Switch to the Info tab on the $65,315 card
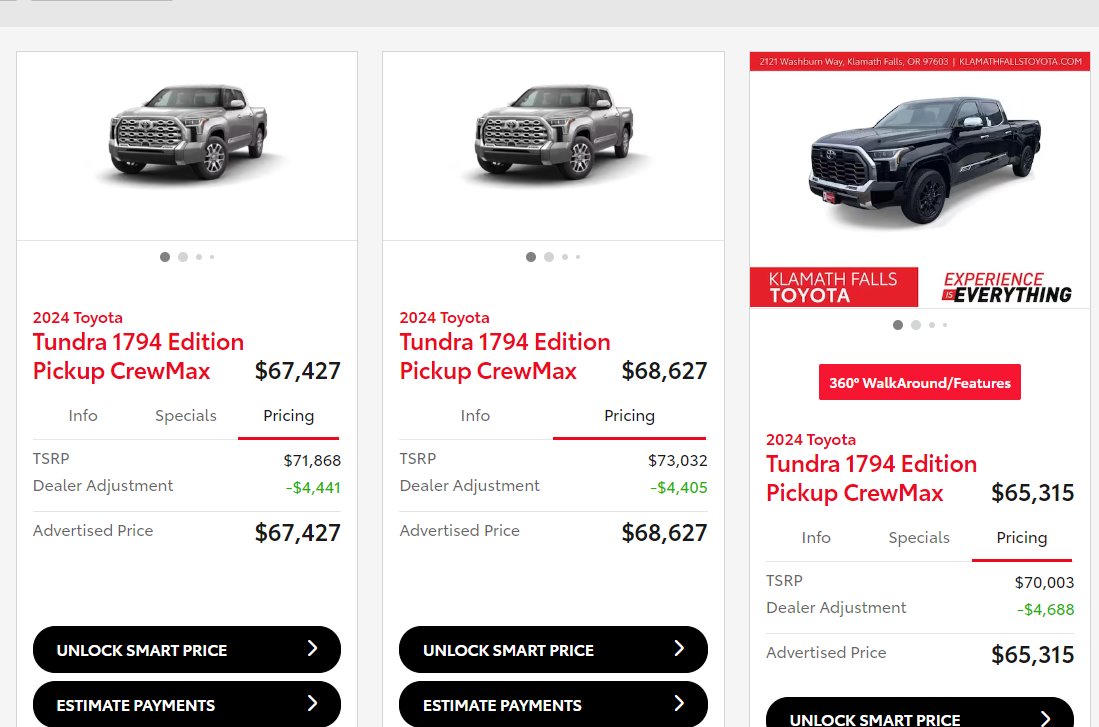 (816, 538)
